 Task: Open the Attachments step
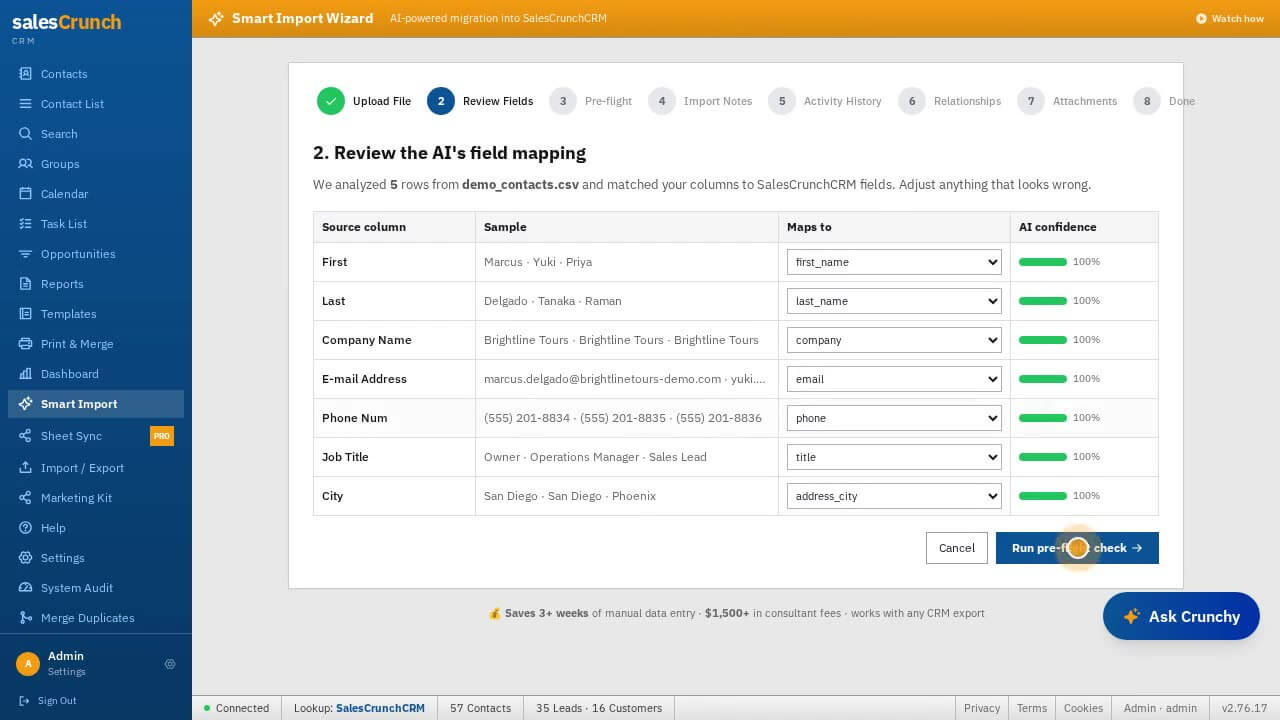[x=1067, y=101]
